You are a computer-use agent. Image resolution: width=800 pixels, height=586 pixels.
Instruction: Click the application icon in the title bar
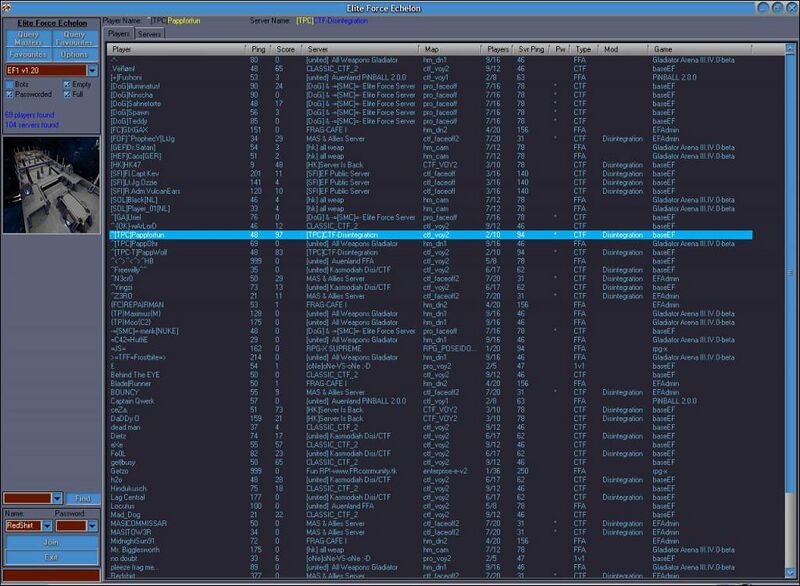(7, 7)
